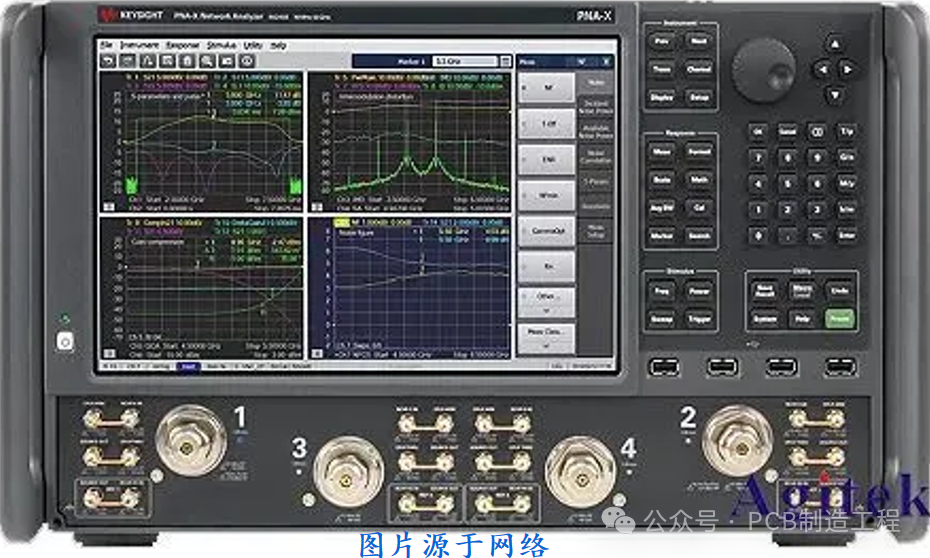
Task: Click the green Preset key
Action: (839, 319)
